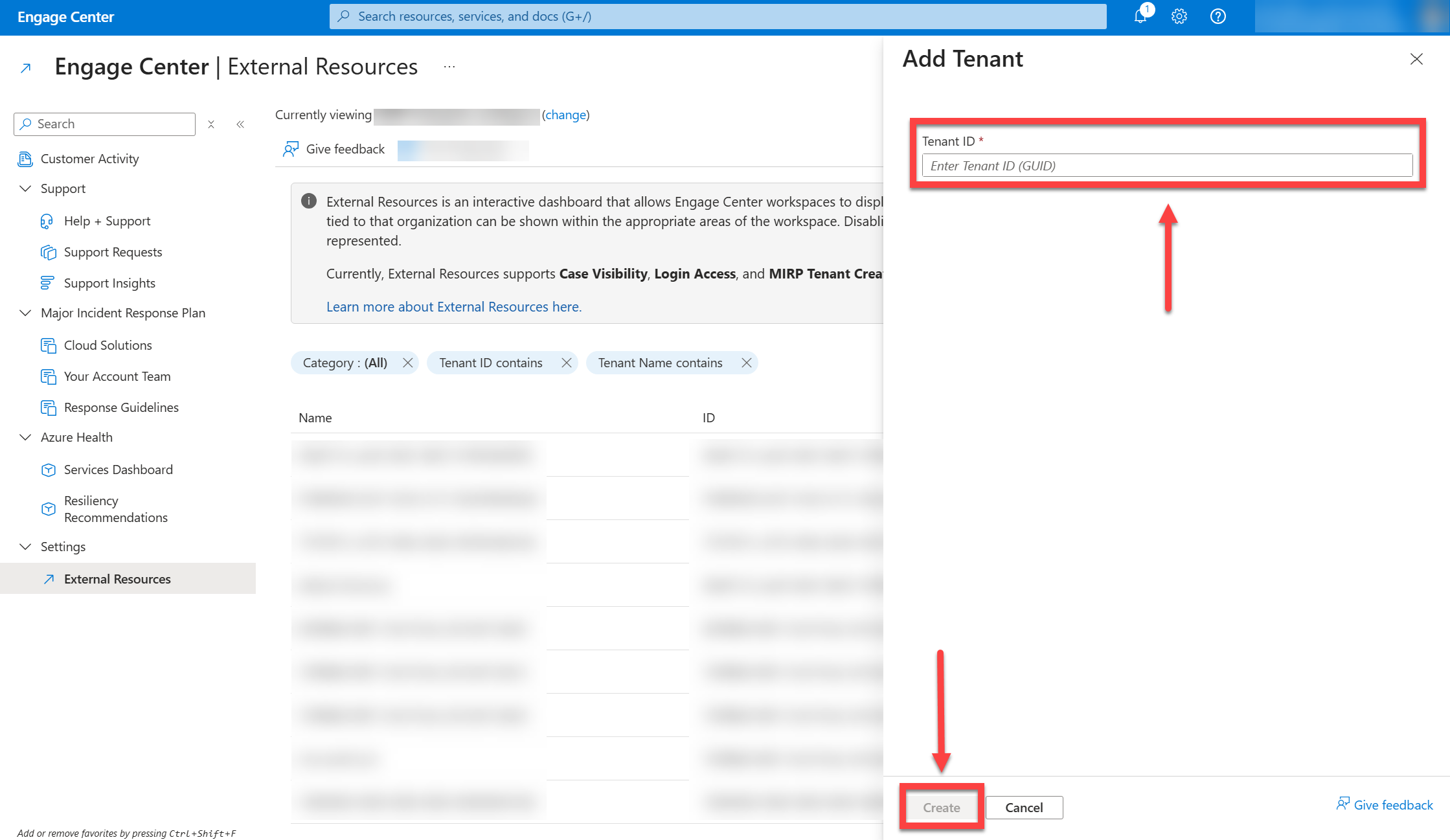Click the Support Requests icon

coord(48,253)
